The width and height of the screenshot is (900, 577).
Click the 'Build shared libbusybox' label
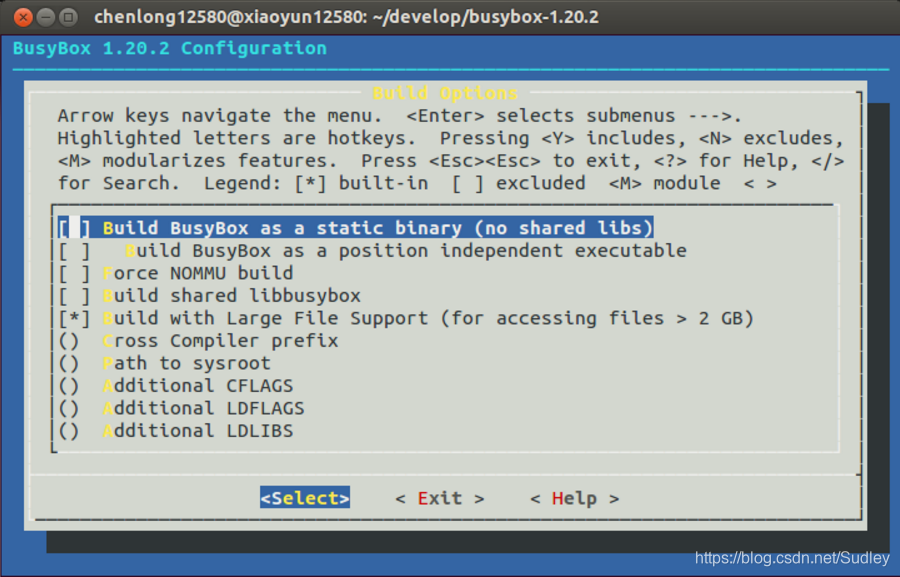tap(232, 296)
